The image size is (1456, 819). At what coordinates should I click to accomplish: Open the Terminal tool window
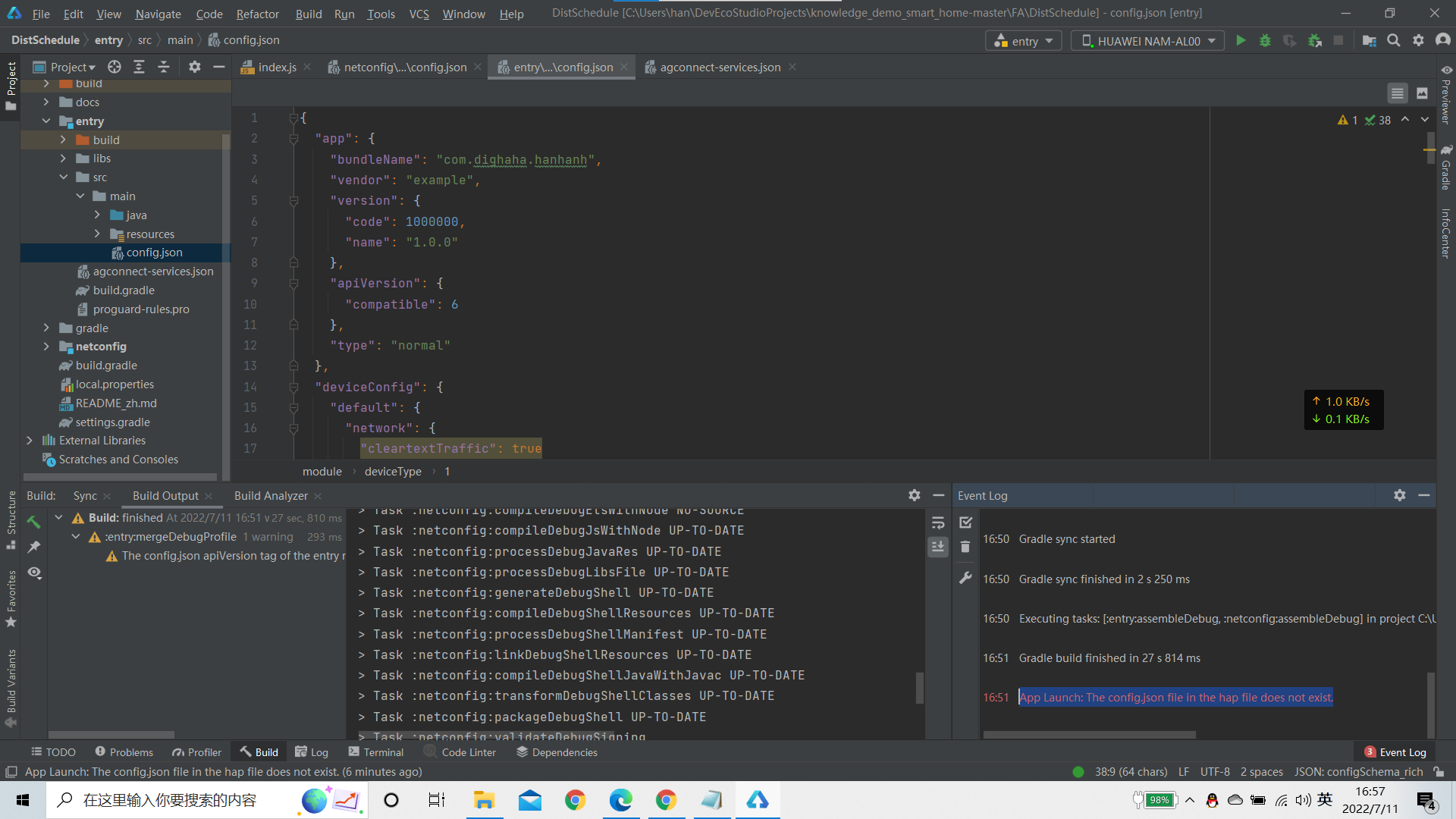coord(376,752)
